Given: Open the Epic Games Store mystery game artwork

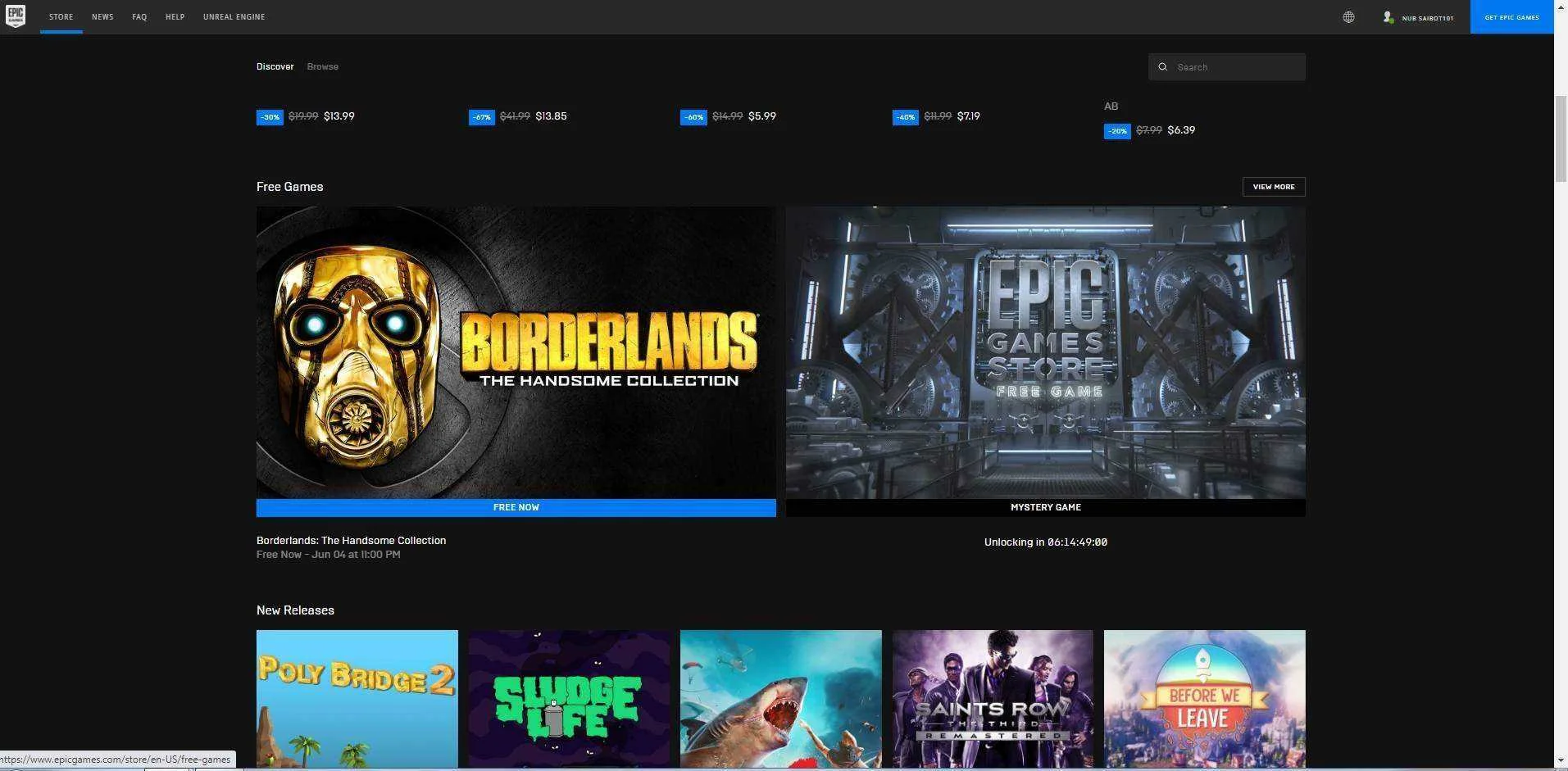Looking at the screenshot, I should [x=1046, y=352].
